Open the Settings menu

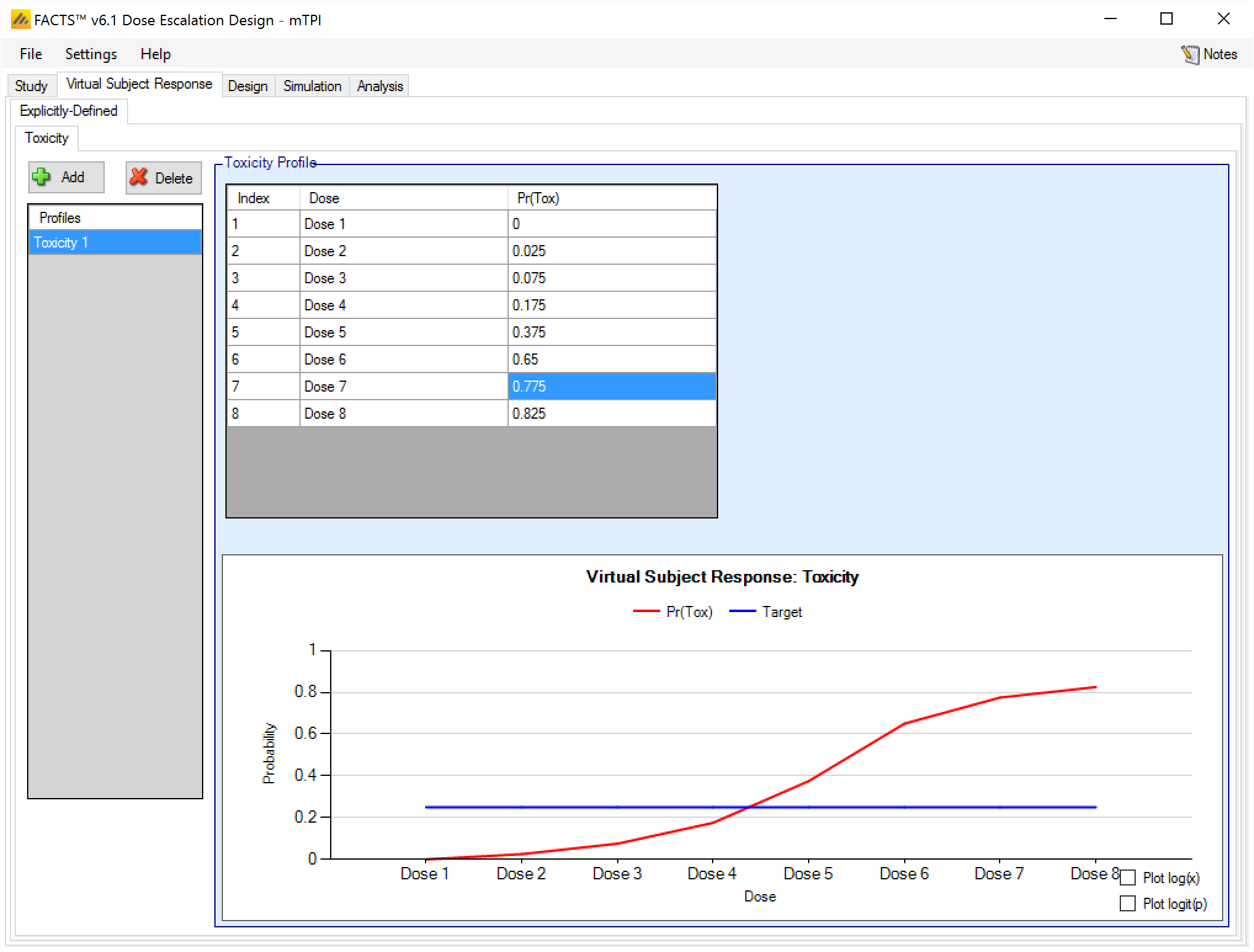(x=91, y=54)
